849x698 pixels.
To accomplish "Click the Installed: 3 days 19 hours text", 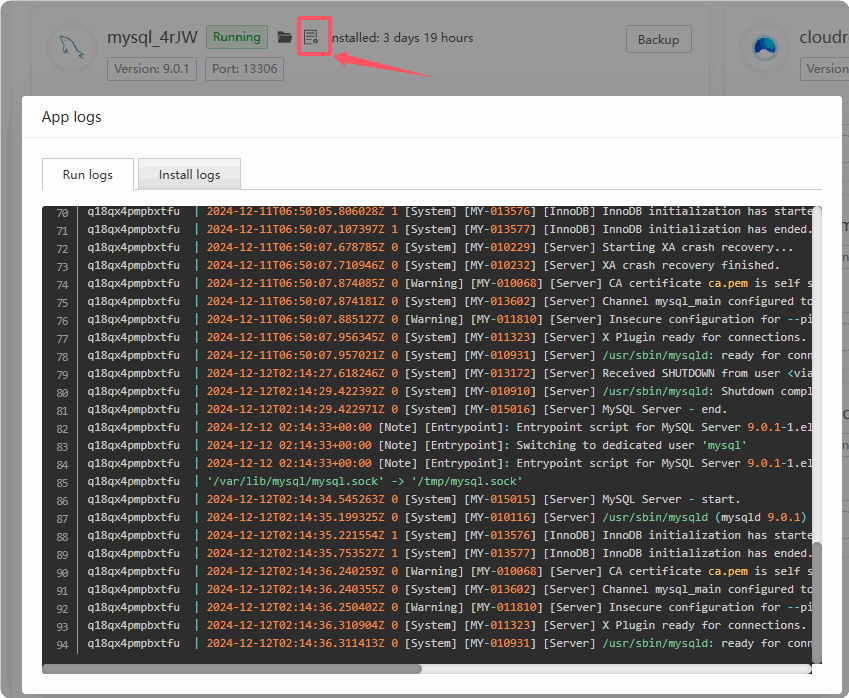I will (402, 38).
